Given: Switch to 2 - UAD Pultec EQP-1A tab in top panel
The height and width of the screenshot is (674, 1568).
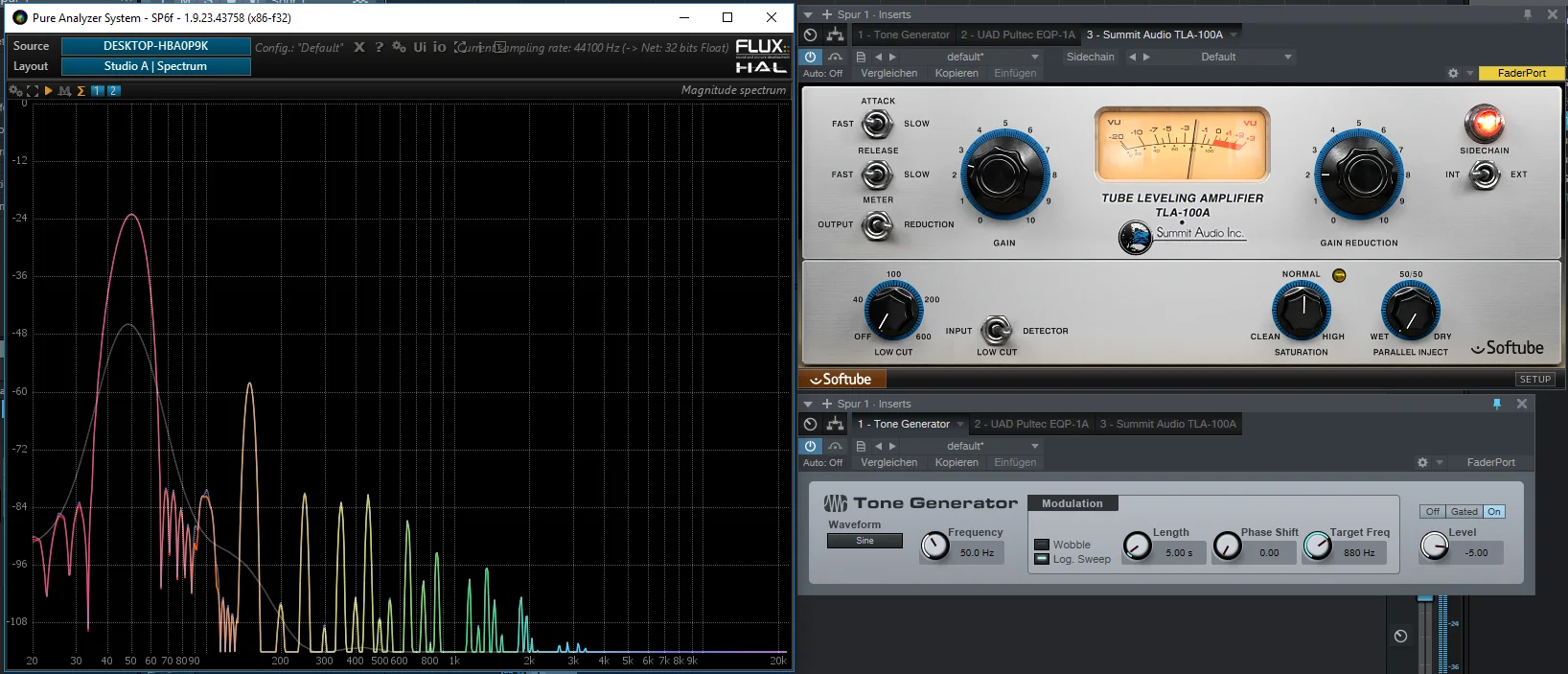Looking at the screenshot, I should [x=1018, y=35].
